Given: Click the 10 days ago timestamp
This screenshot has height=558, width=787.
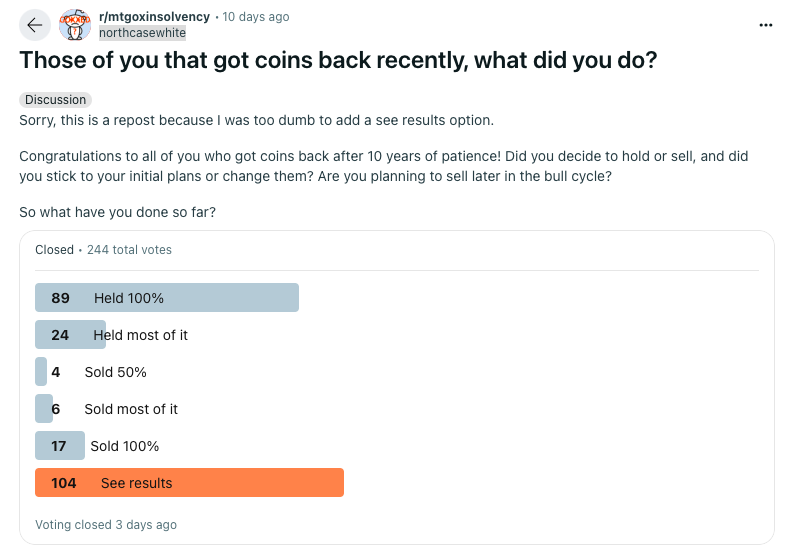Looking at the screenshot, I should [x=256, y=17].
